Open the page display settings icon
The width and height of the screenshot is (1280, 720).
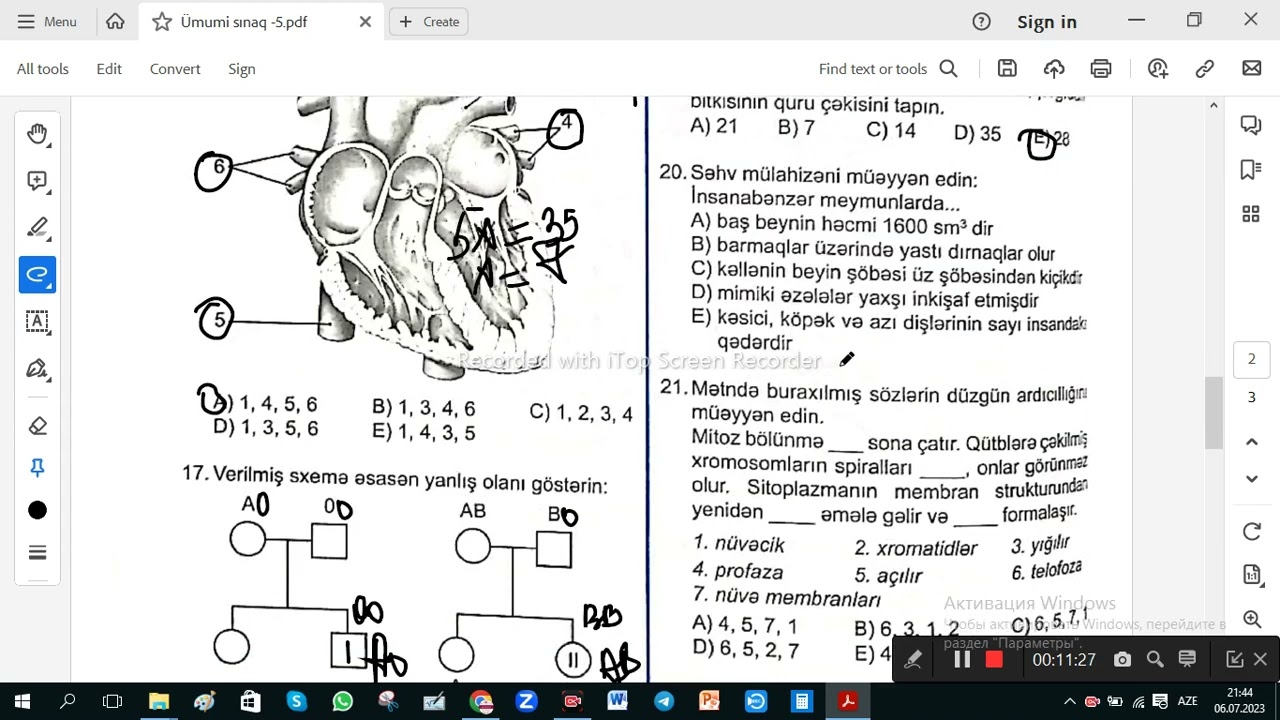click(1251, 574)
